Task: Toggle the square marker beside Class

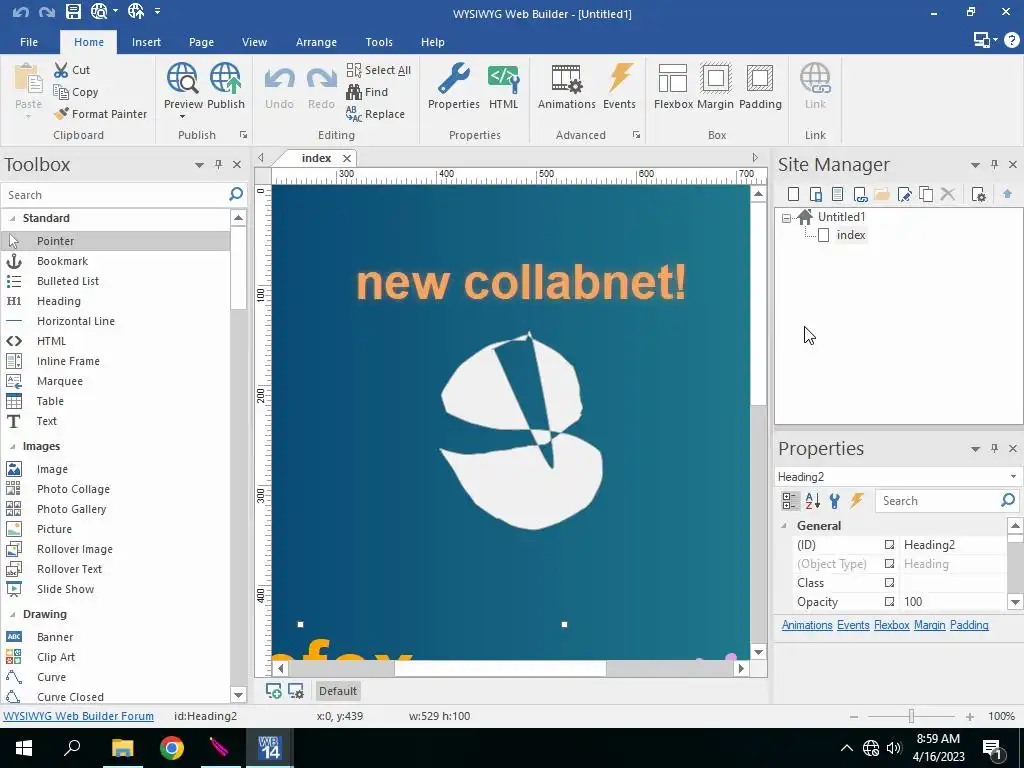Action: 889,583
